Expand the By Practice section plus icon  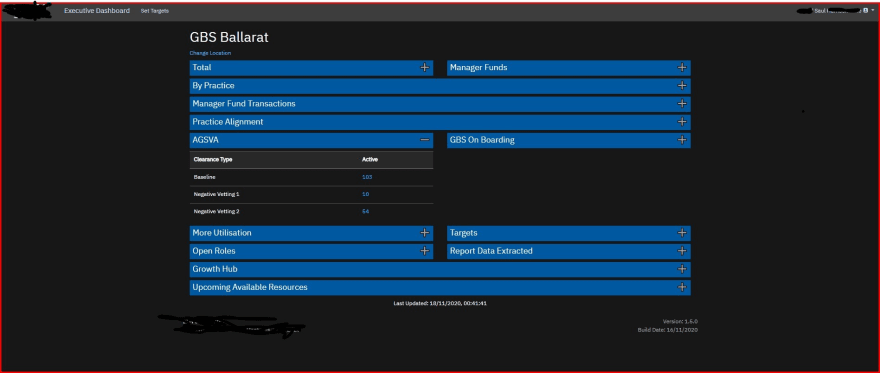click(682, 86)
